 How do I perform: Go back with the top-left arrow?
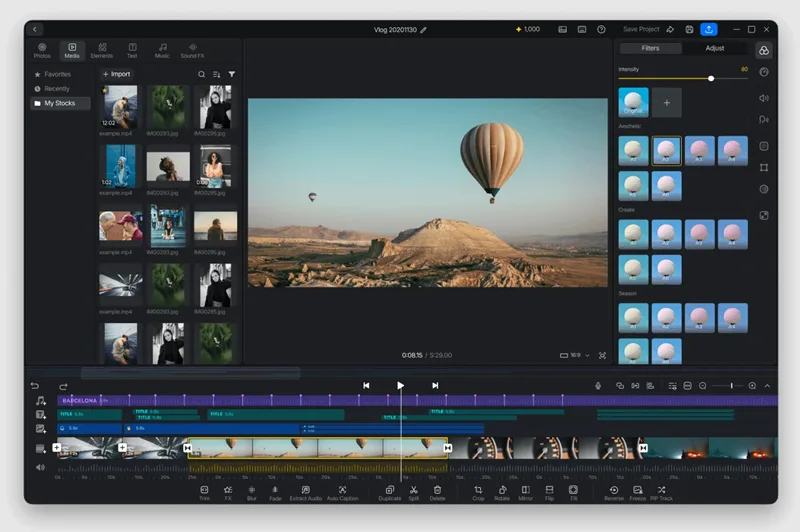pos(35,29)
